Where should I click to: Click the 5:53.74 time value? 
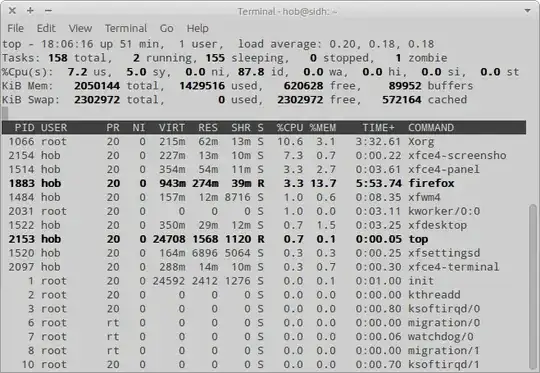(378, 183)
